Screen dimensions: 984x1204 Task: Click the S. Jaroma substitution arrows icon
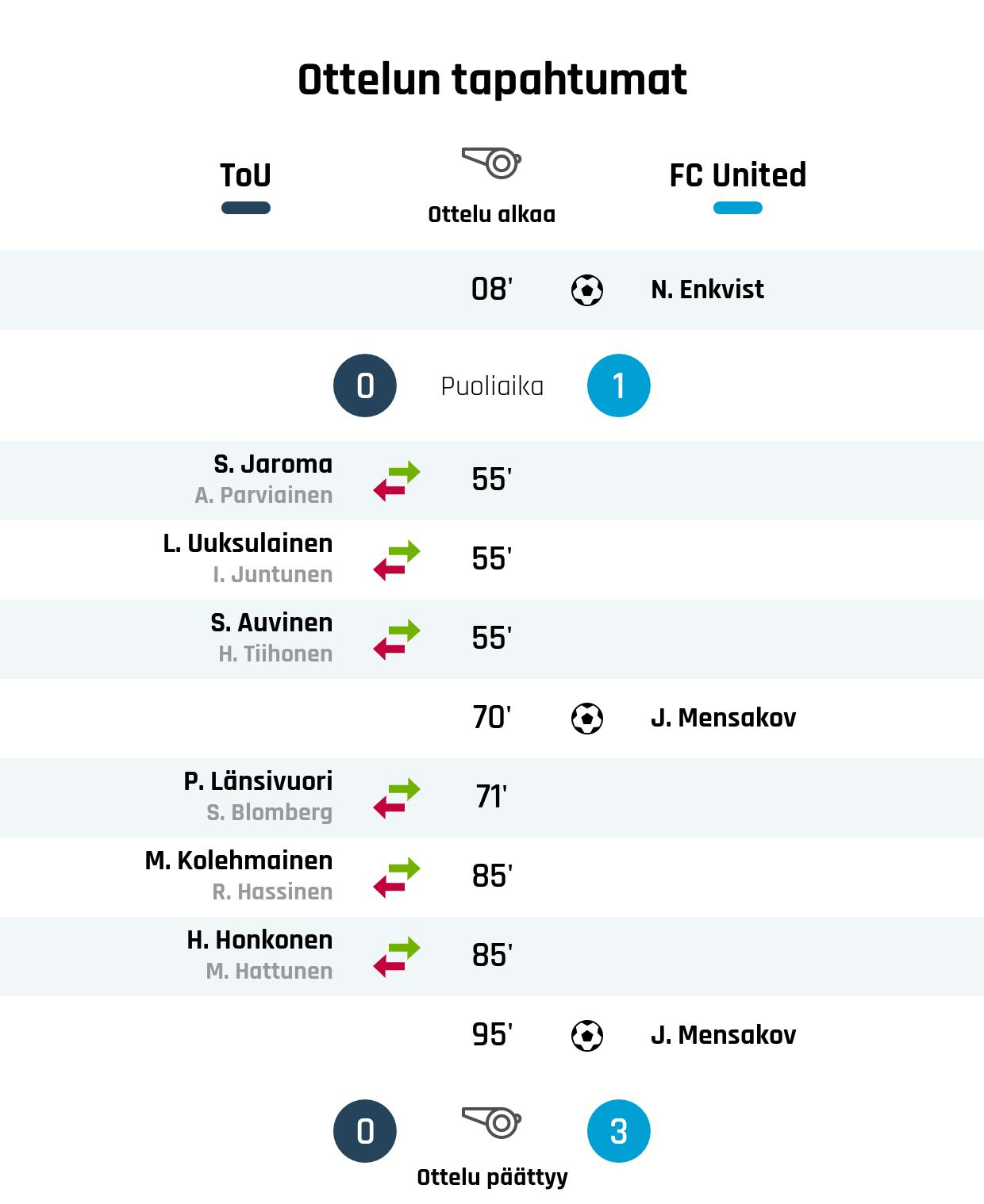point(397,481)
